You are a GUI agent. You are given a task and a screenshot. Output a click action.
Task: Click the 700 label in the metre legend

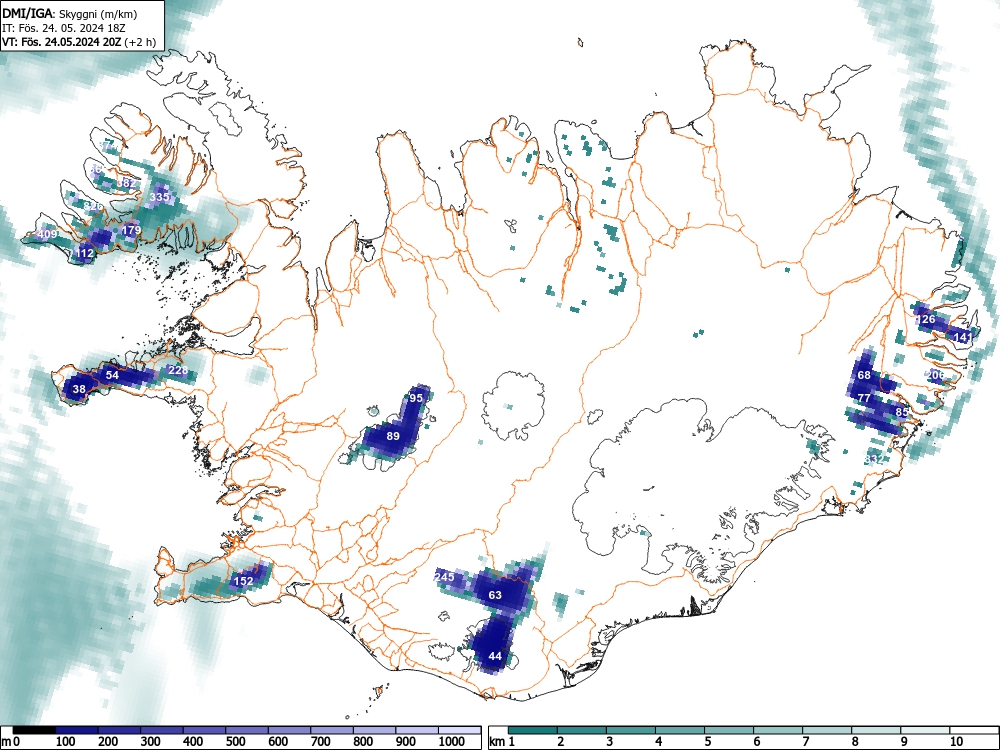pos(321,742)
